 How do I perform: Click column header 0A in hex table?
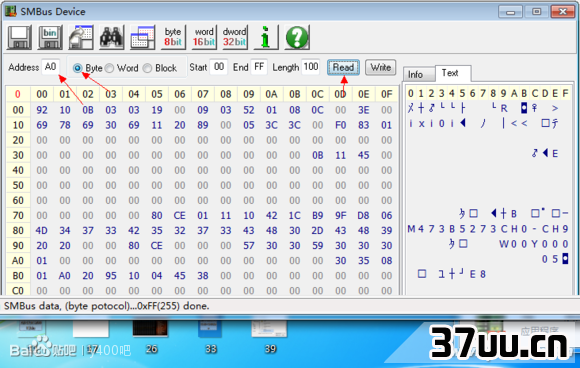click(x=272, y=94)
